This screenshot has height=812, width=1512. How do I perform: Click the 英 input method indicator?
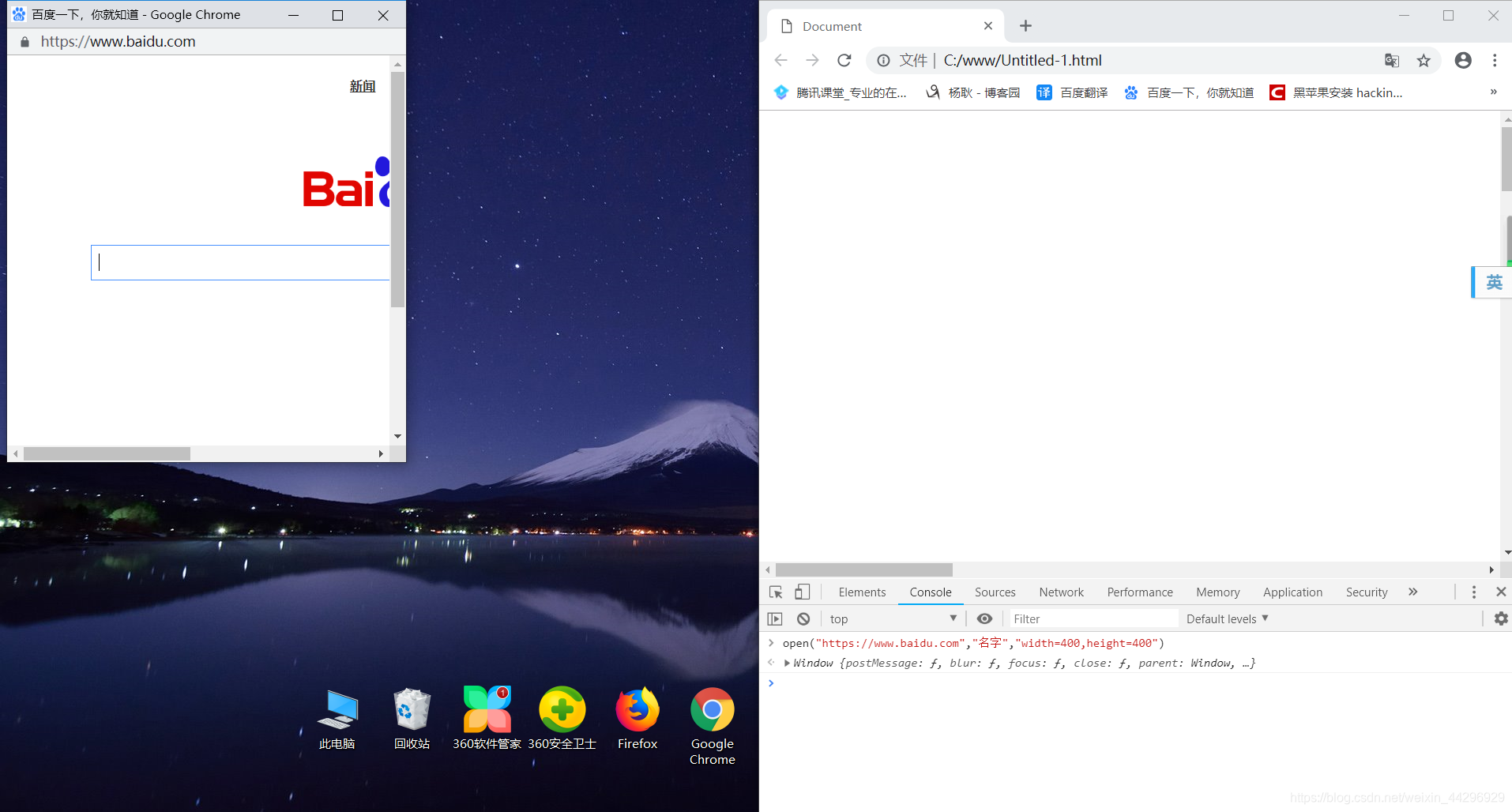point(1493,282)
